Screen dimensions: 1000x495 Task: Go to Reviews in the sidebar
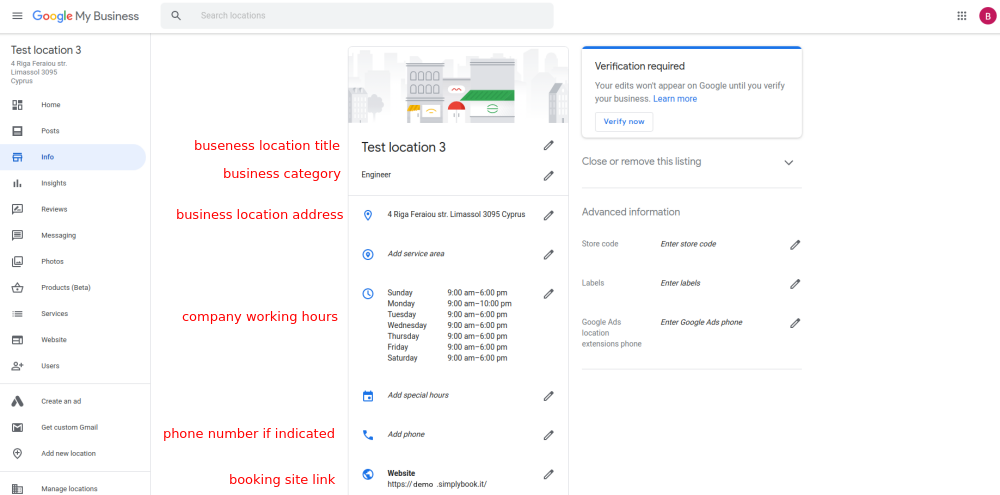[x=54, y=209]
